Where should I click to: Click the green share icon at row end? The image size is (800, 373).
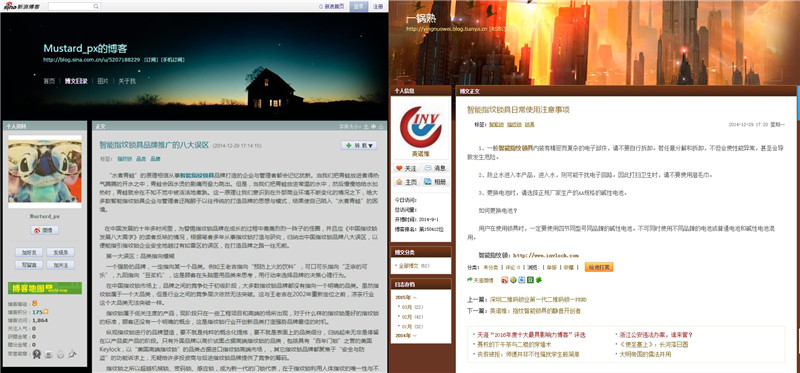tap(538, 280)
